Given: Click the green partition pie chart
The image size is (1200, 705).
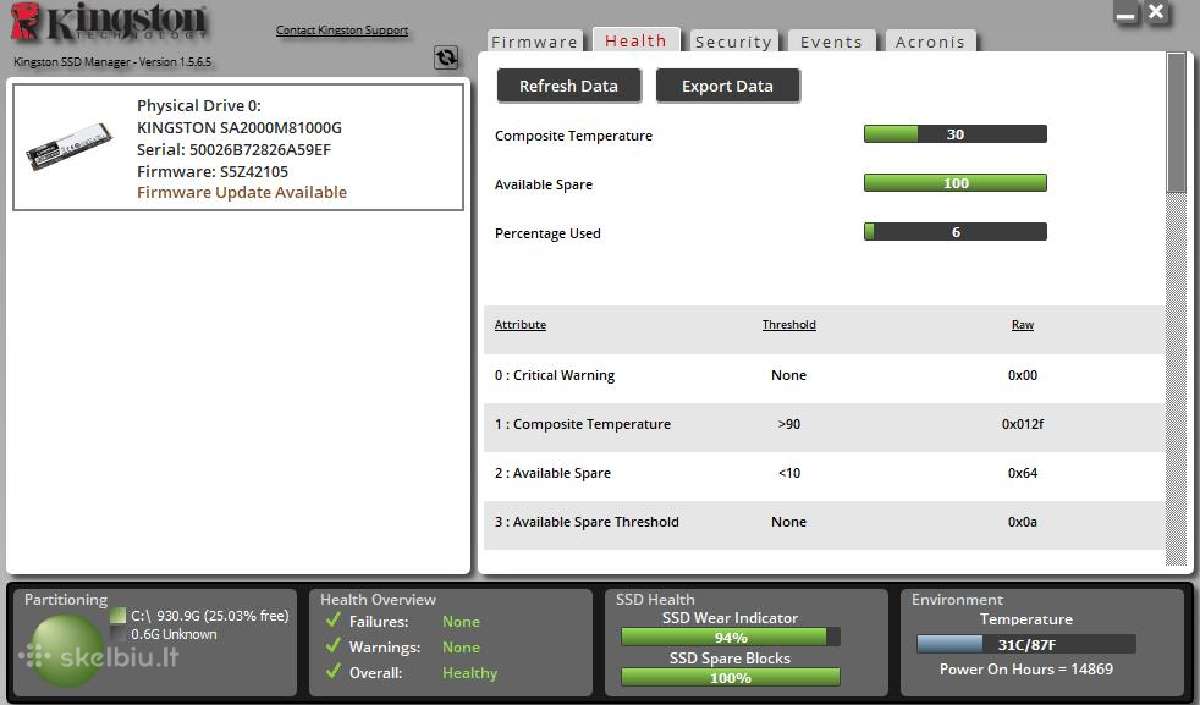Looking at the screenshot, I should point(68,650).
